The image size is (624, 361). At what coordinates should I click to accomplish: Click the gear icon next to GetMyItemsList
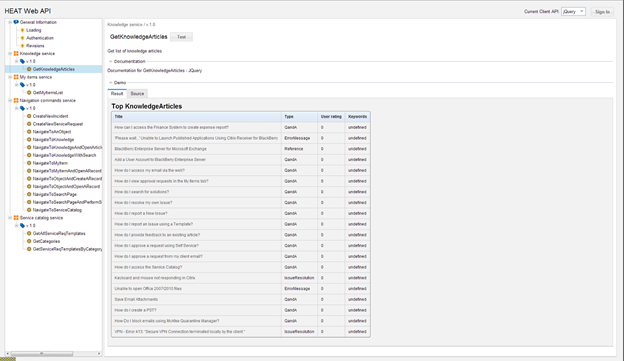coord(29,93)
